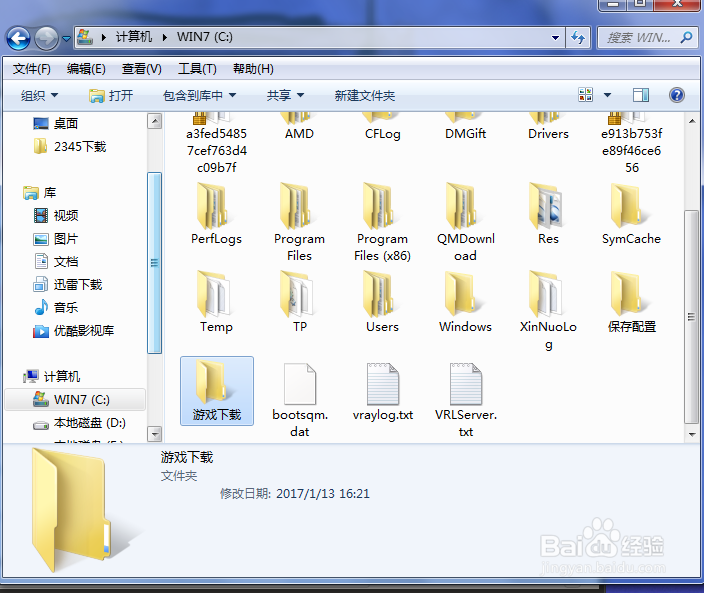Select the DMGift folder label
This screenshot has width=704, height=593.
pos(466,133)
